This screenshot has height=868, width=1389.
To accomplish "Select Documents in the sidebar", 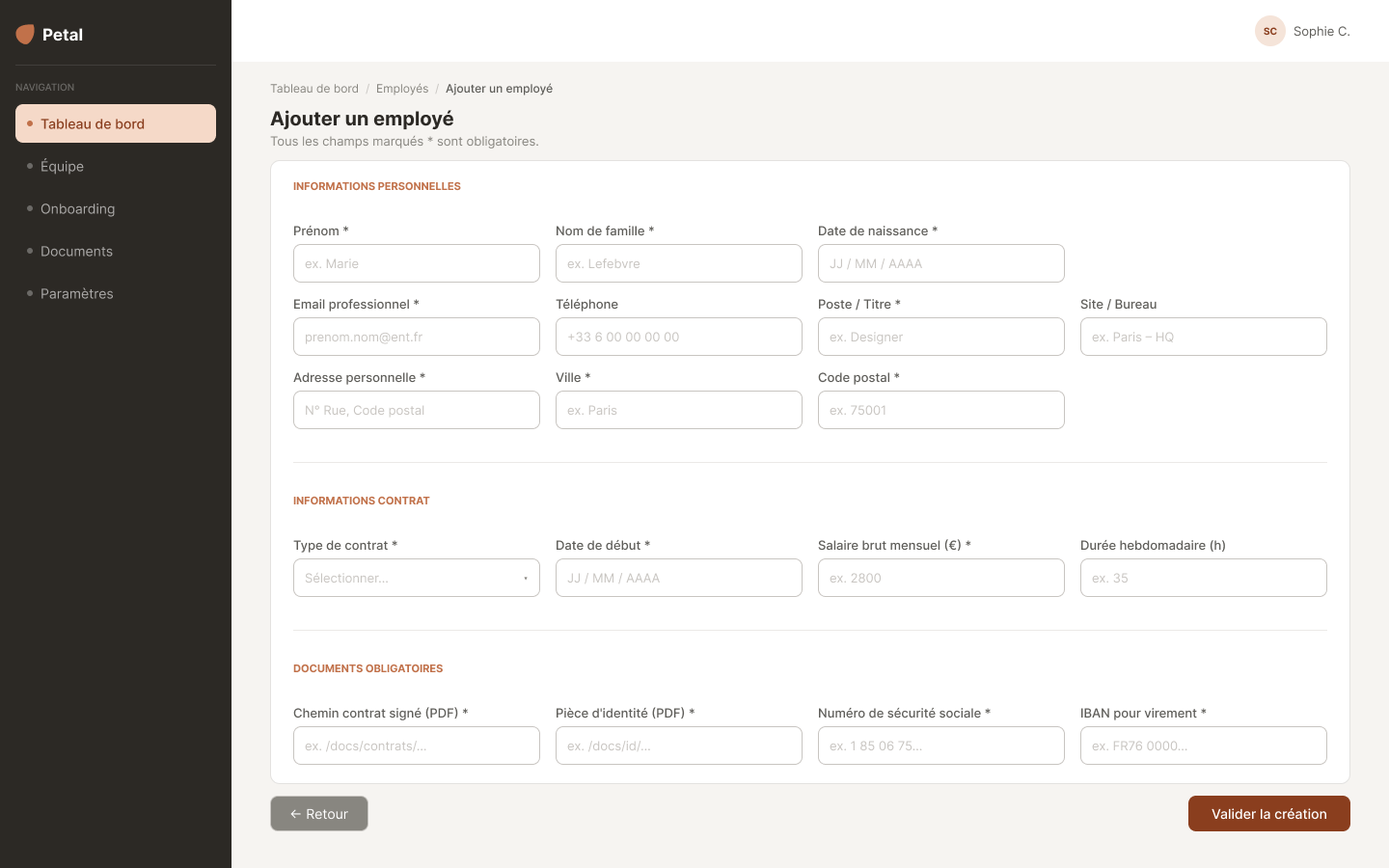I will tap(116, 251).
